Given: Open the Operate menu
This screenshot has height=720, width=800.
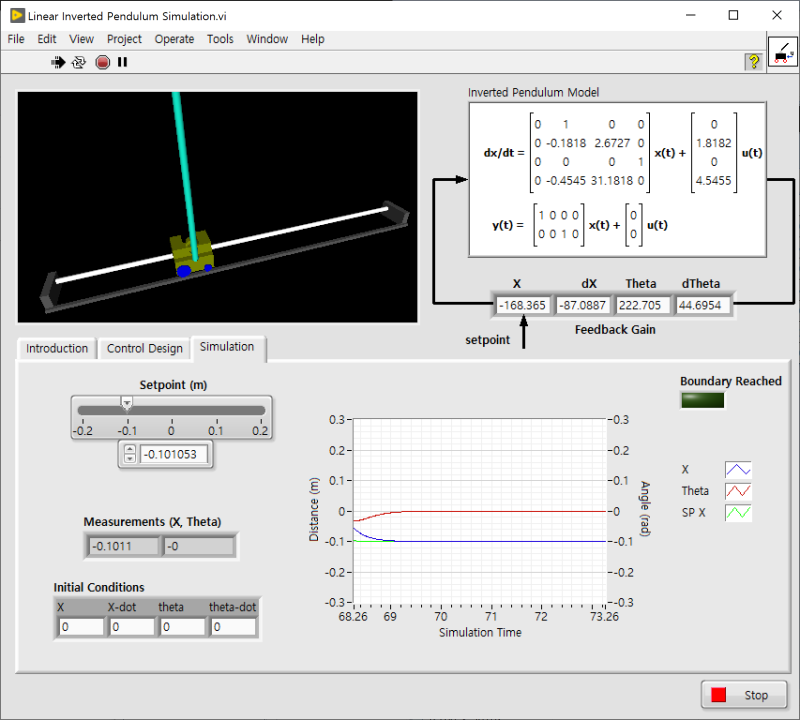Looking at the screenshot, I should pyautogui.click(x=174, y=39).
